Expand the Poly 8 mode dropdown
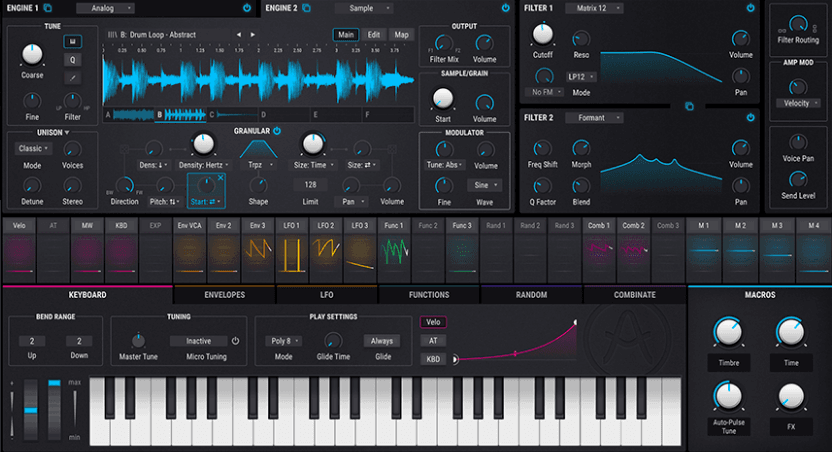Screen dimensions: 832x452 tap(281, 341)
